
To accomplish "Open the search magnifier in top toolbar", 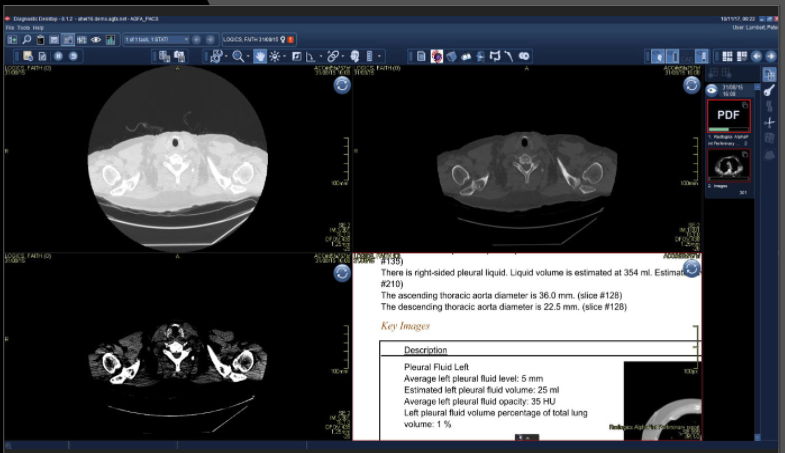I will pos(26,39).
